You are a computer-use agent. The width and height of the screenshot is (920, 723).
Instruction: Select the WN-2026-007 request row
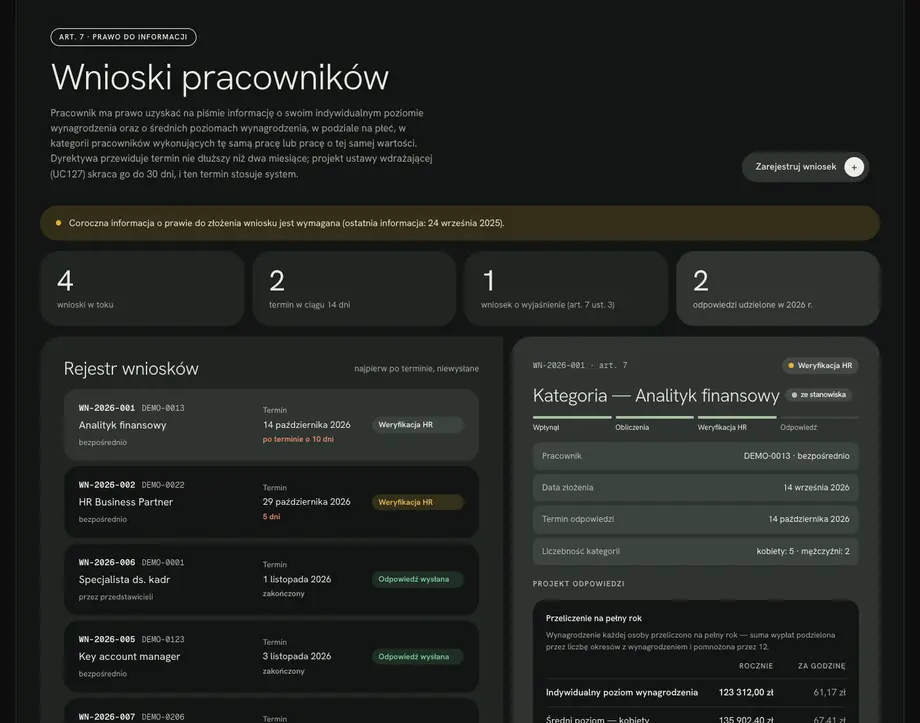pos(271,711)
